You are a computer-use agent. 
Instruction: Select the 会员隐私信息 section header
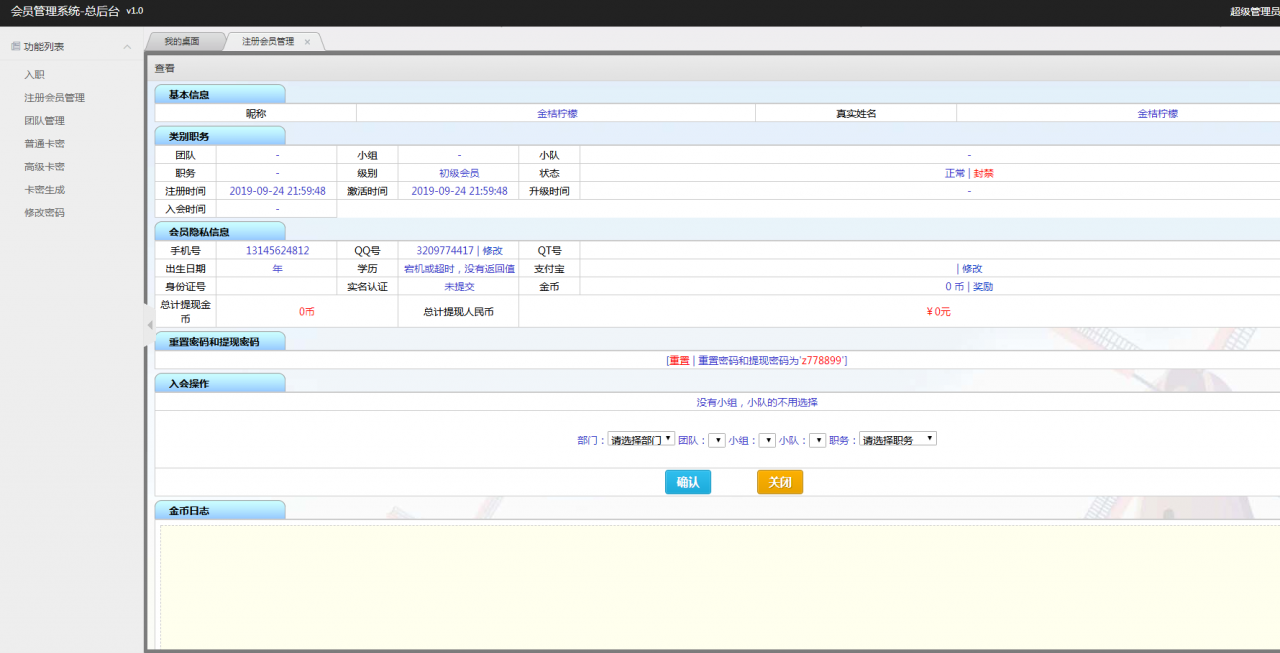[220, 232]
